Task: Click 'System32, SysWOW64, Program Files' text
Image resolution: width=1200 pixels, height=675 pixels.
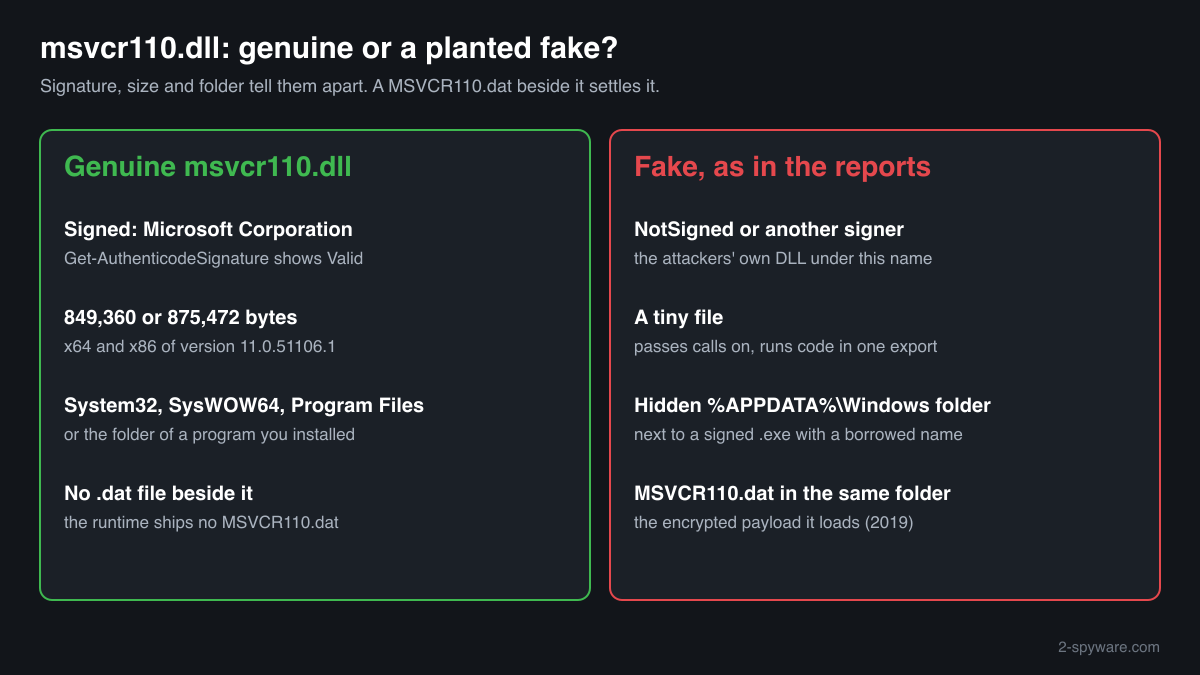Action: (244, 405)
